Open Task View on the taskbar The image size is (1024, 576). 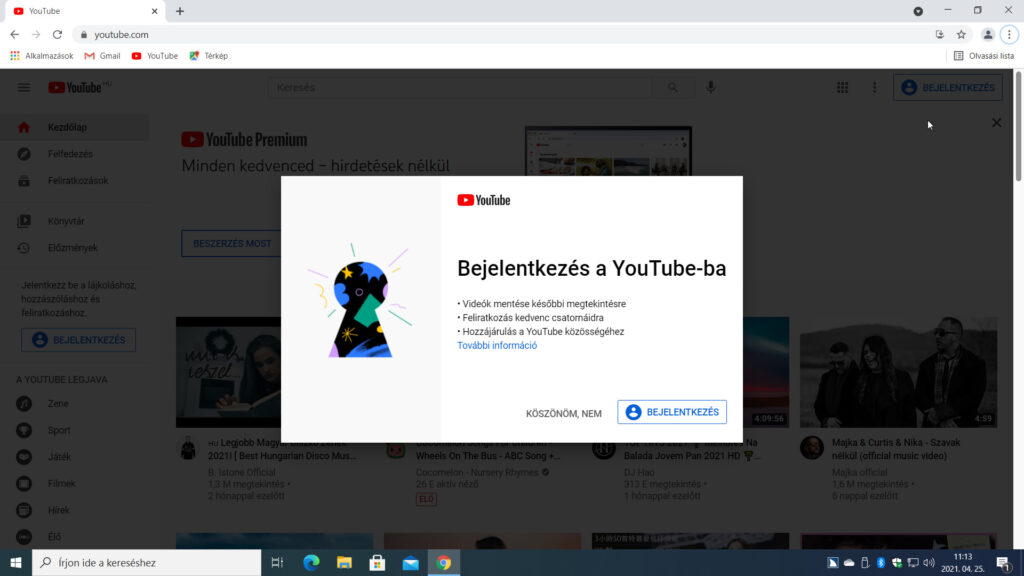click(x=278, y=562)
